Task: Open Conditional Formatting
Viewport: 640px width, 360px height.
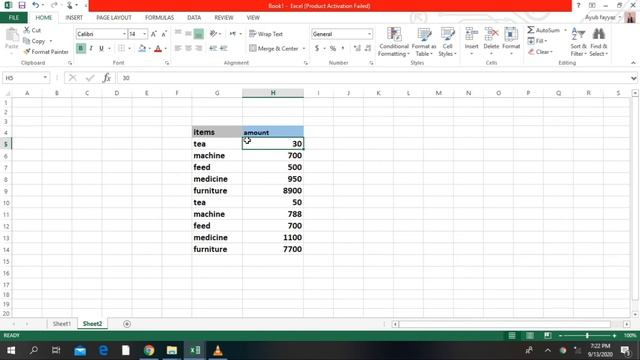Action: (x=393, y=42)
